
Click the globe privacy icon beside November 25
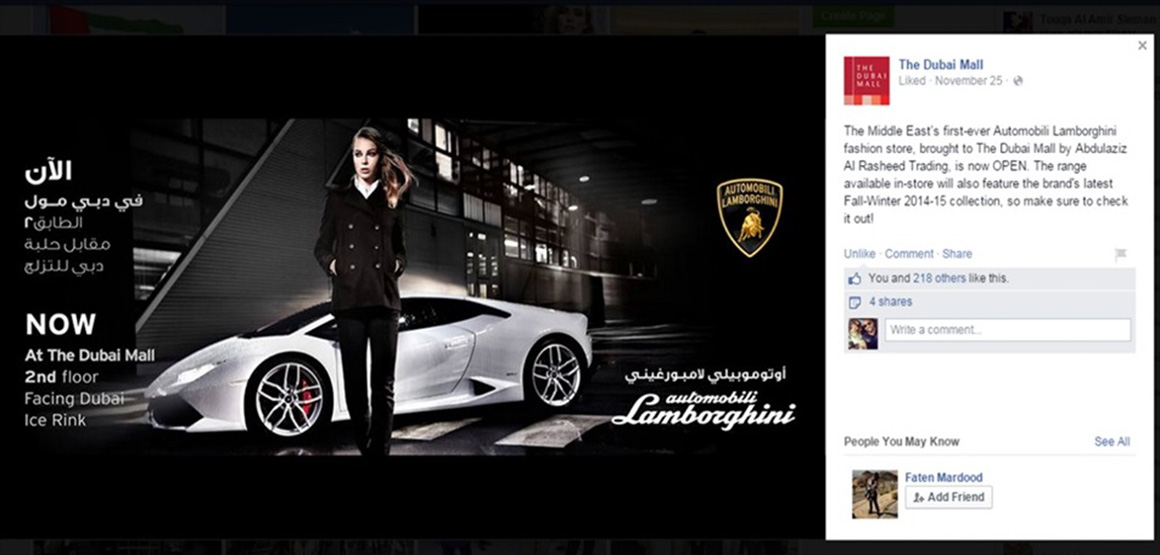click(1018, 81)
